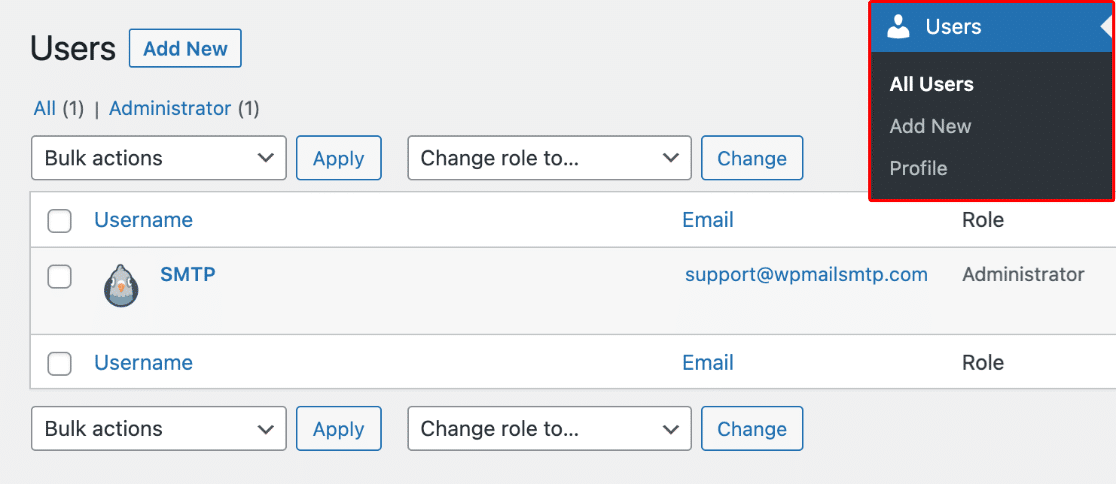The image size is (1116, 484).
Task: Open the top Change role to dropdown
Action: click(x=549, y=158)
